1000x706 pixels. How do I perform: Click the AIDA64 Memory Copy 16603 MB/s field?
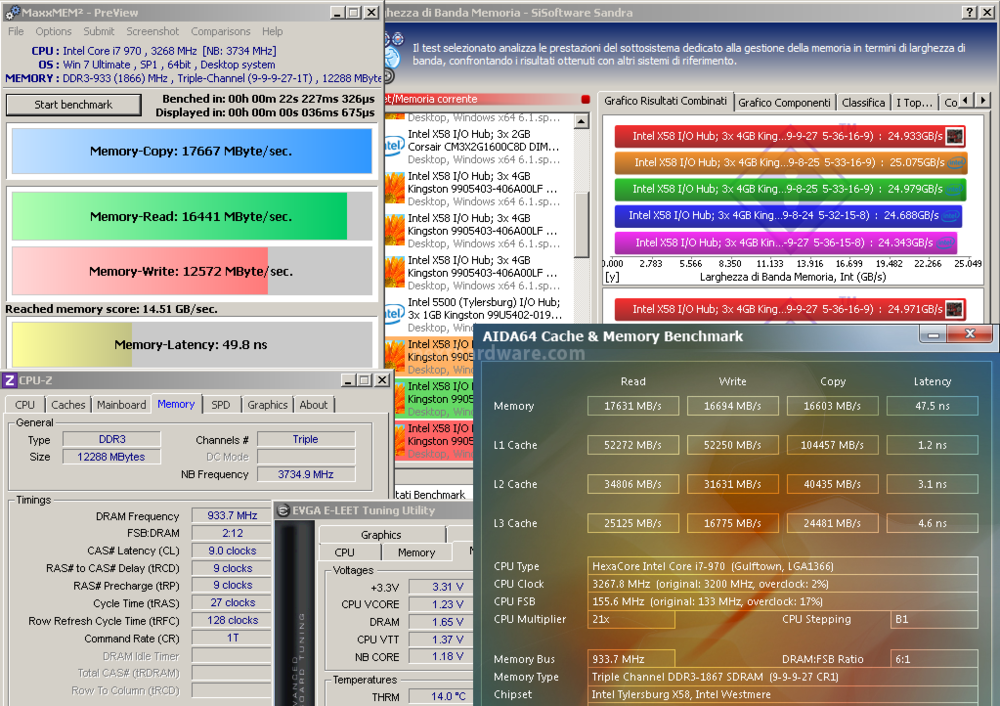pos(832,406)
